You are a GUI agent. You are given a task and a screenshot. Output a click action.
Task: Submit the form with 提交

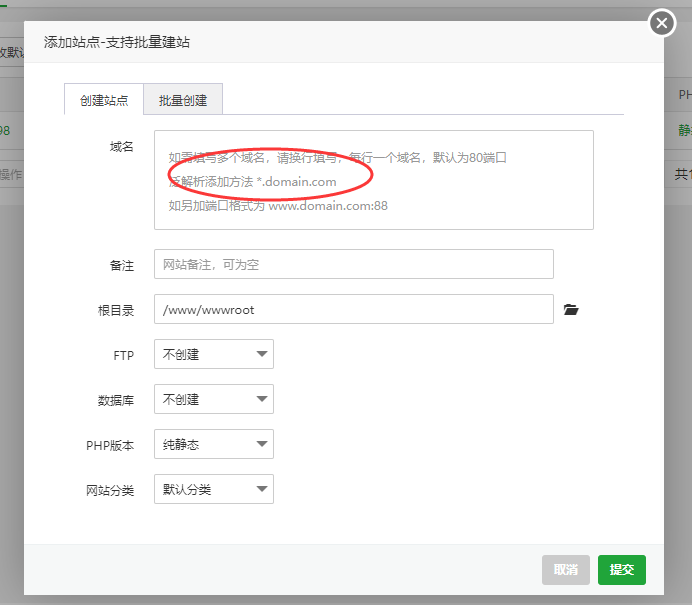tap(622, 570)
